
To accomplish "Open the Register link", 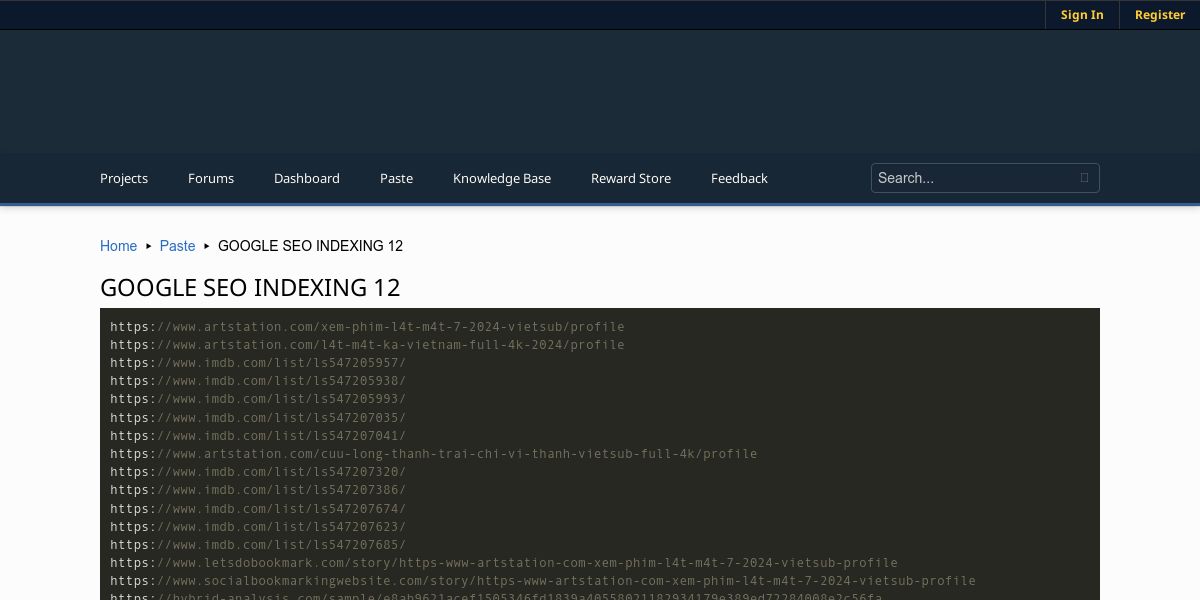I will pos(1160,15).
